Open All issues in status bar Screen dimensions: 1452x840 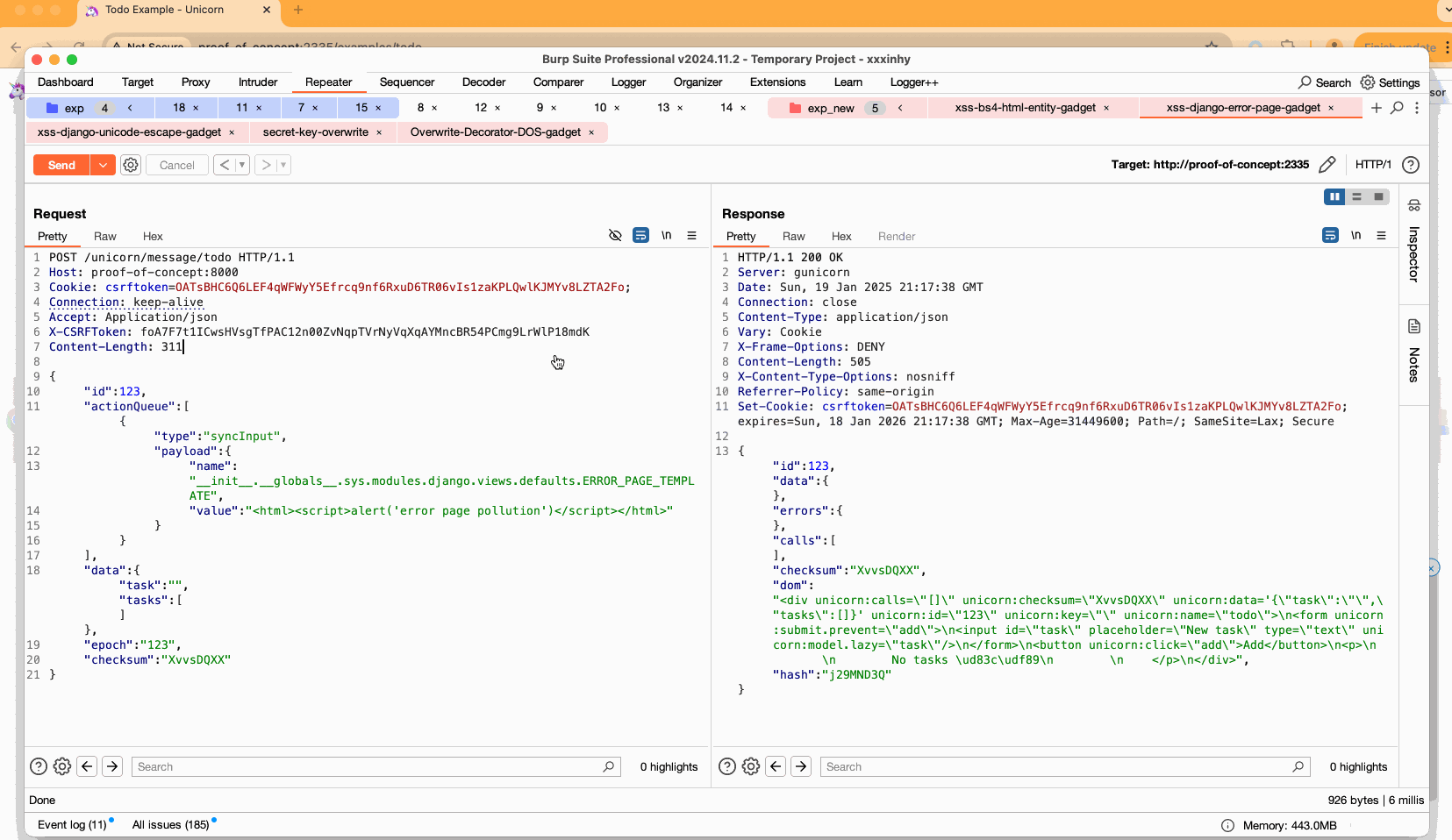pos(170,825)
